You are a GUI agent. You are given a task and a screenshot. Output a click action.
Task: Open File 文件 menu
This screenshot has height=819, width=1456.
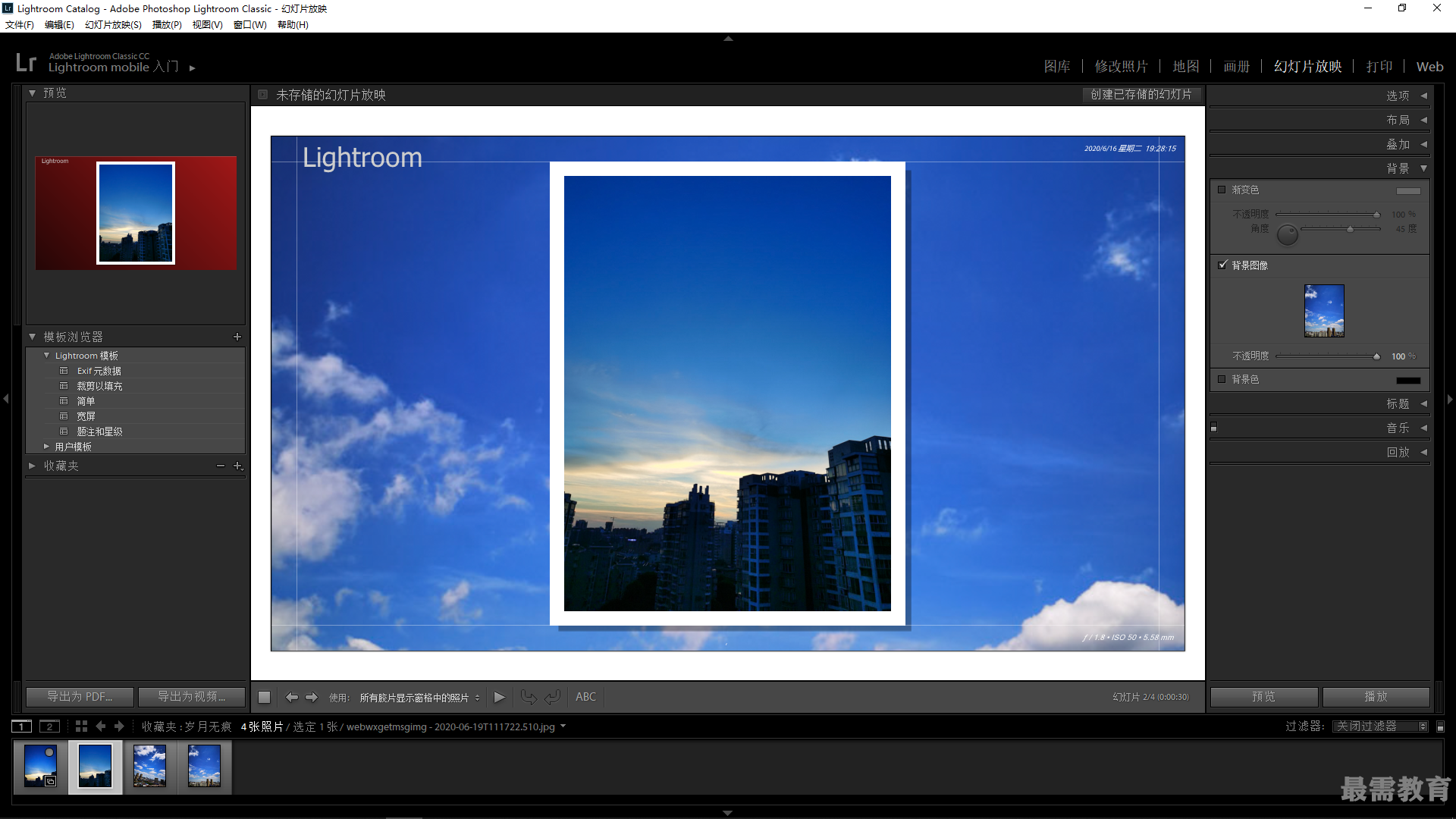20,25
